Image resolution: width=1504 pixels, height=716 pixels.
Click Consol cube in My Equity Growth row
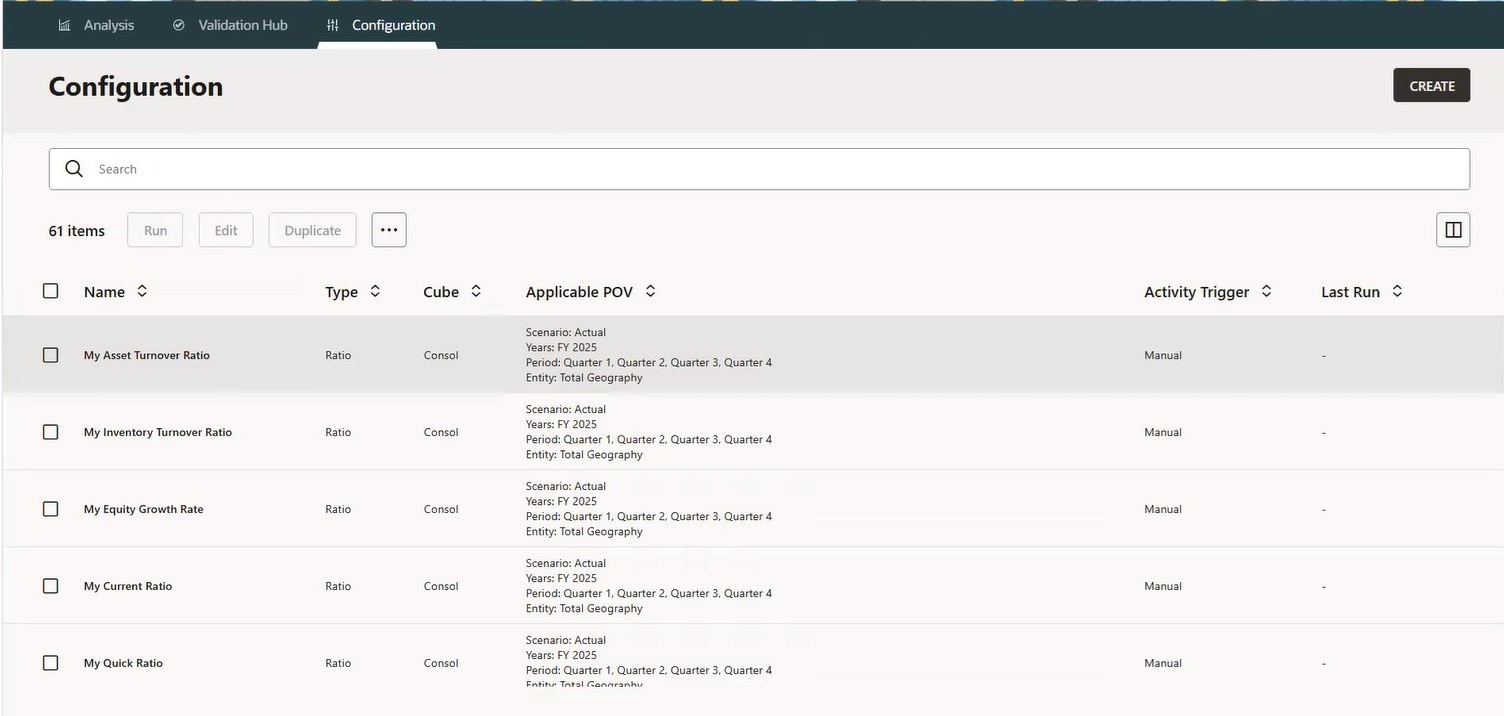(441, 509)
